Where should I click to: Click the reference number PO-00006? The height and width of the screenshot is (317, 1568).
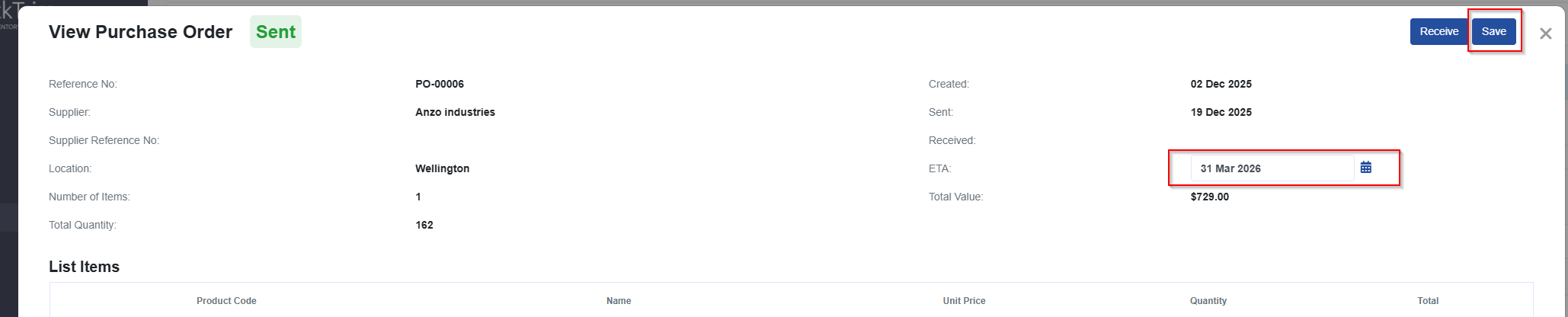pos(440,84)
